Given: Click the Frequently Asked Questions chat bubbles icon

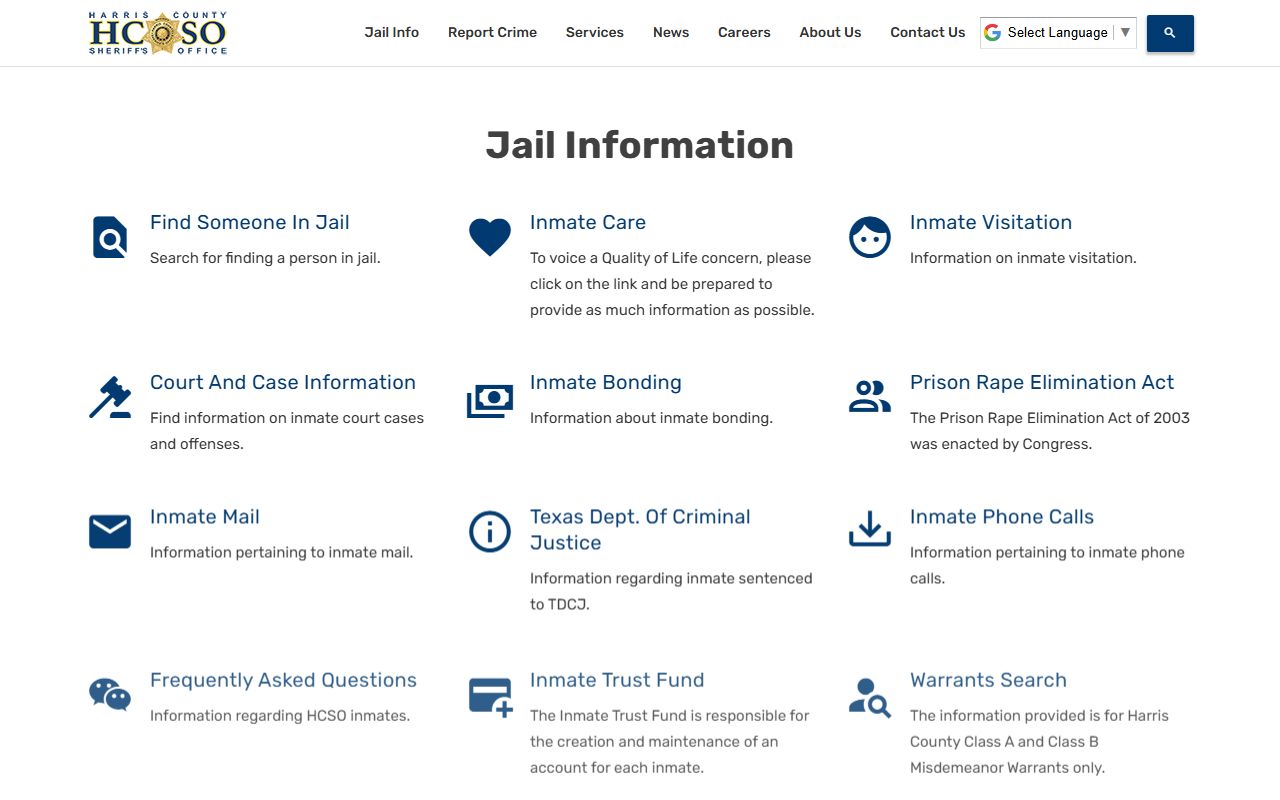Looking at the screenshot, I should (x=110, y=694).
